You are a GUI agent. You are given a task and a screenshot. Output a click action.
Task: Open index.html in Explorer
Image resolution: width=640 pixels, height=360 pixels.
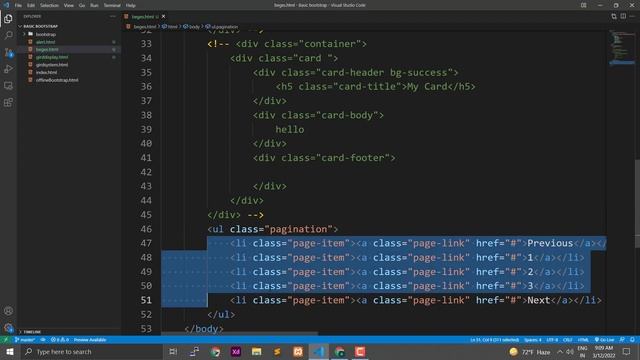click(x=47, y=72)
